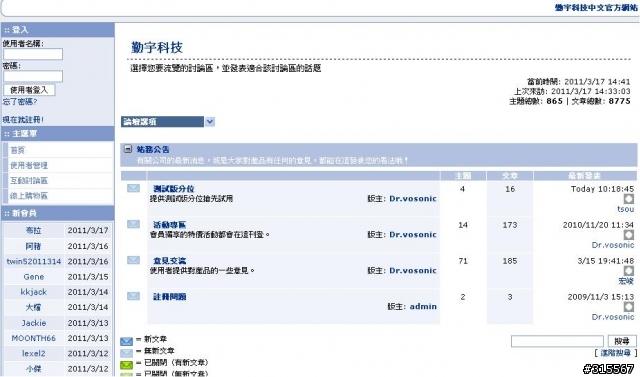The width and height of the screenshot is (640, 377).
Task: Open new member Jackie
Action: [x=33, y=323]
